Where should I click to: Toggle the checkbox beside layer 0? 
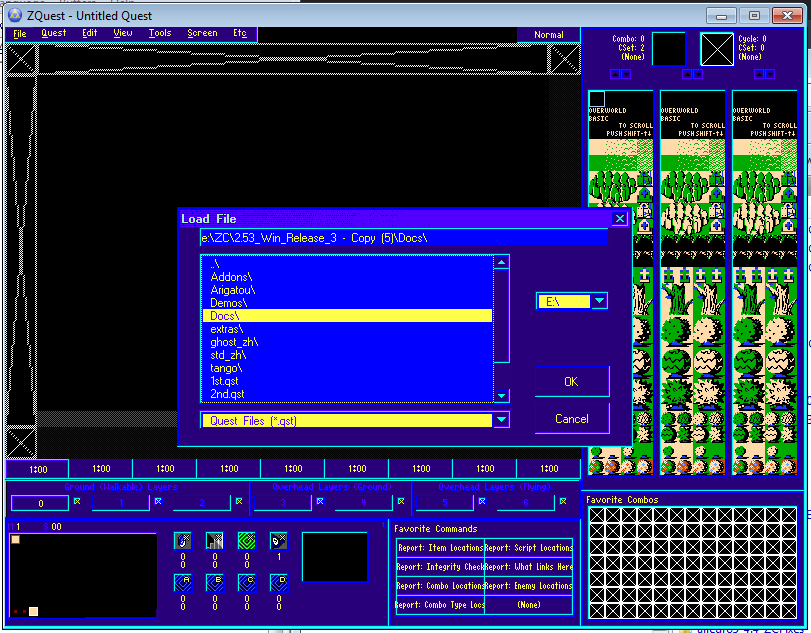[77, 501]
